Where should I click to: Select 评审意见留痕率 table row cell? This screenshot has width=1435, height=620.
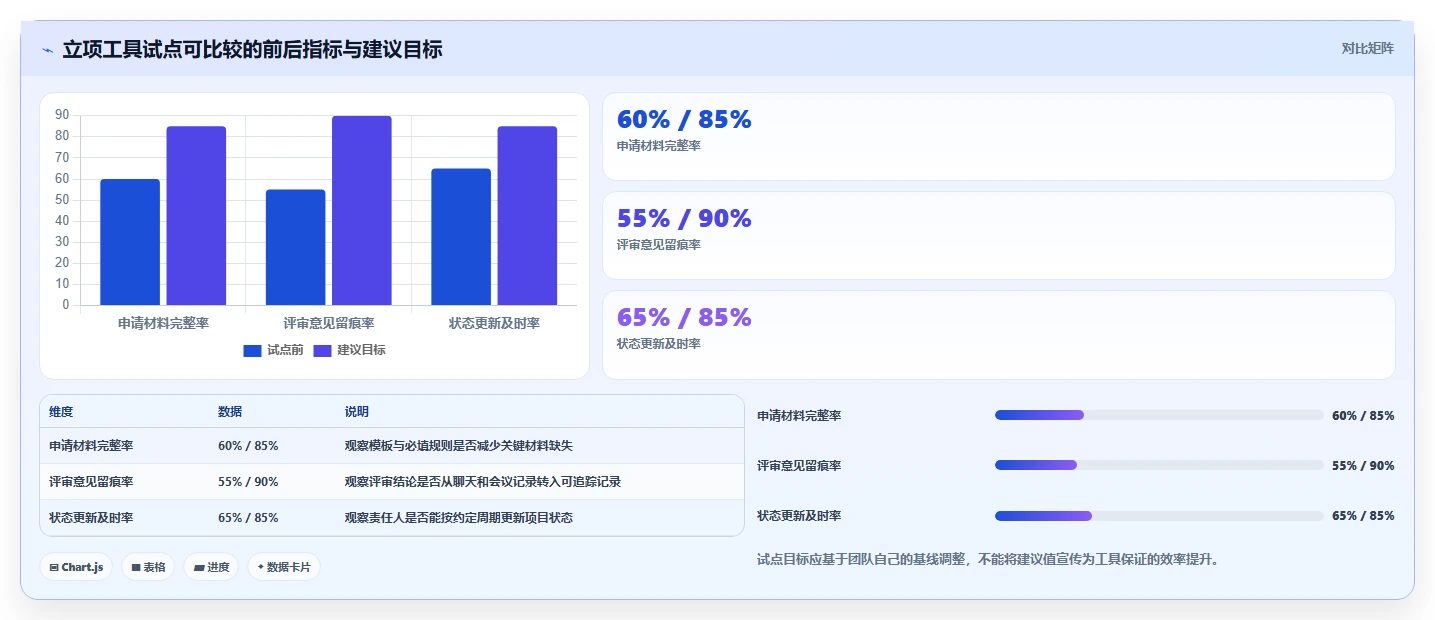(91, 482)
